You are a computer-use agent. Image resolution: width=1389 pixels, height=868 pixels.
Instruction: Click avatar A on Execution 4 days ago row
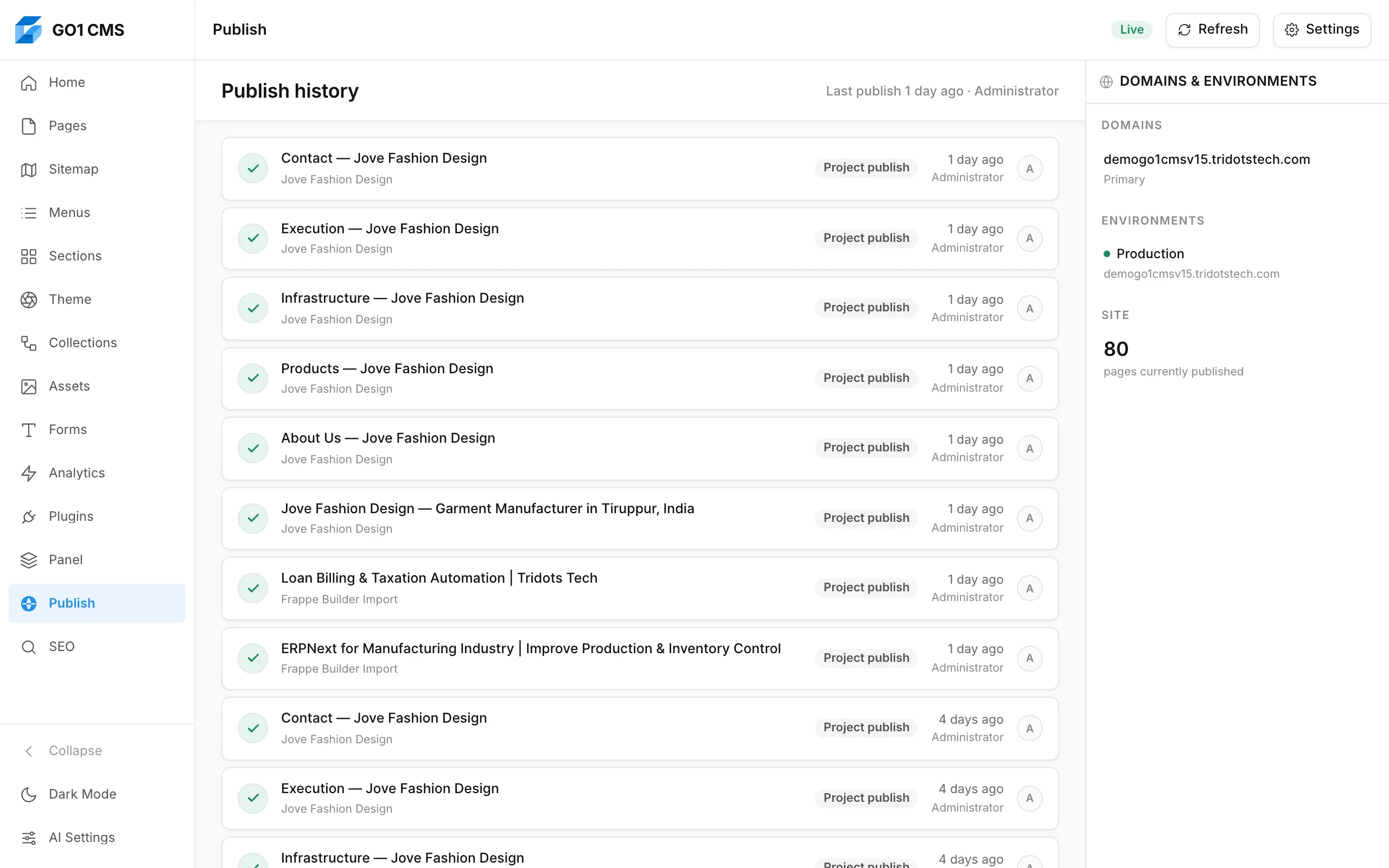click(1030, 798)
